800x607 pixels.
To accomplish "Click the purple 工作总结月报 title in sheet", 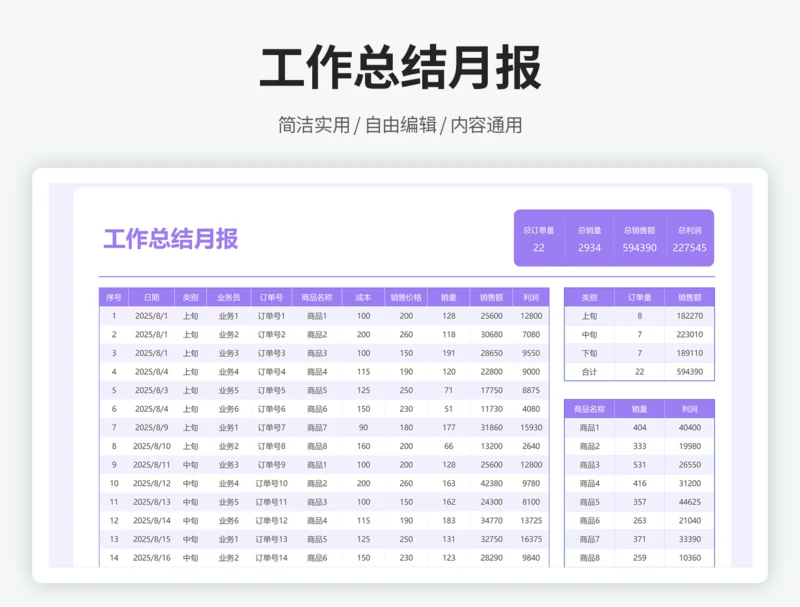I will tap(171, 239).
